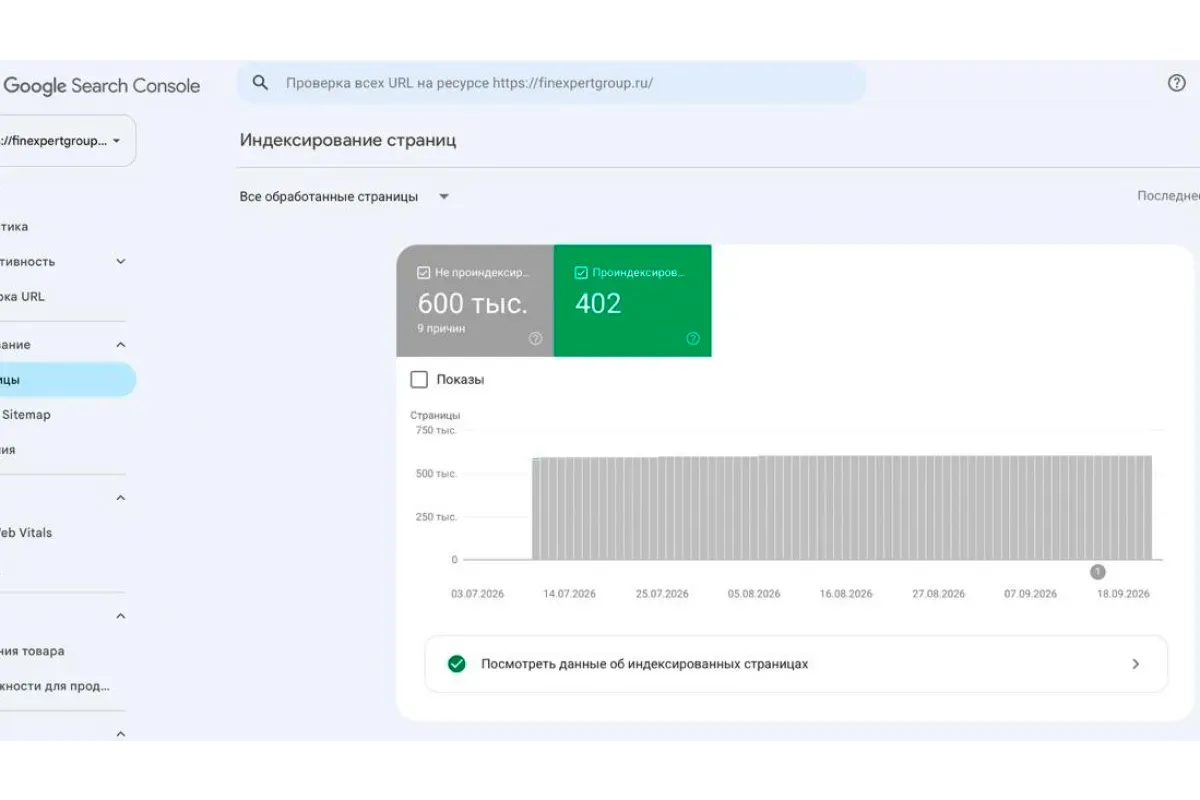Toggle the "Не проиндексир..." checkbox
The height and width of the screenshot is (800, 1200).
pos(424,272)
